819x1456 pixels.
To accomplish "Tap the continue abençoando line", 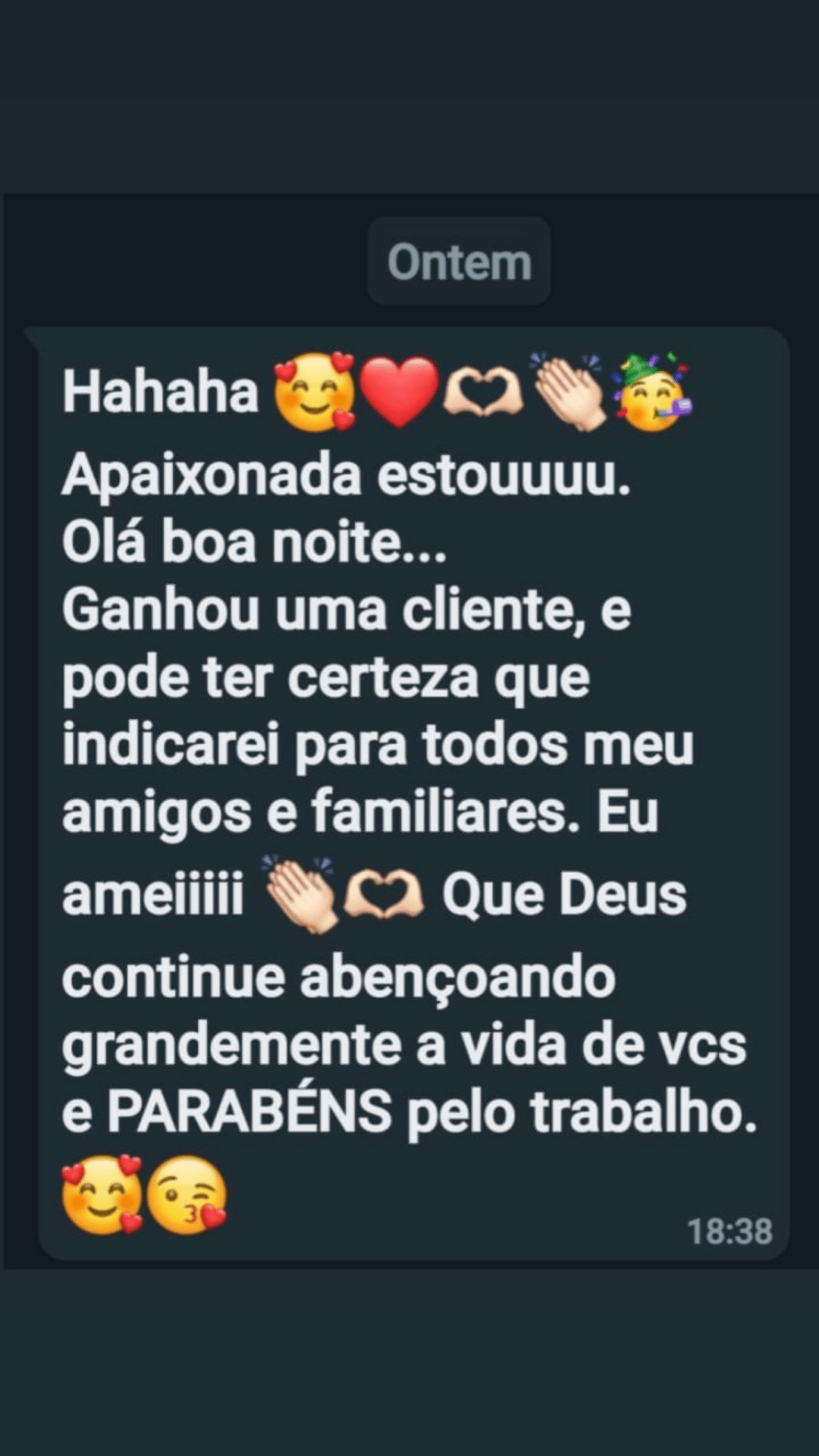I will click(338, 977).
